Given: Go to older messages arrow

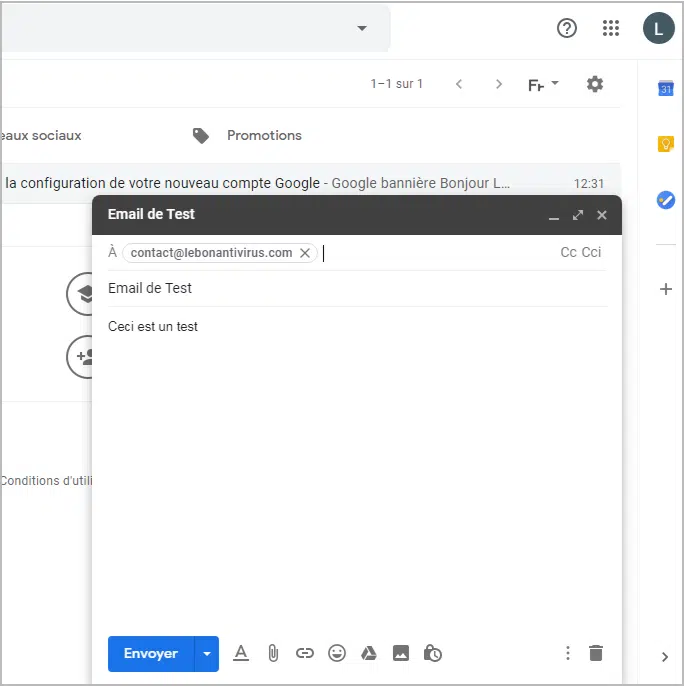Looking at the screenshot, I should (x=498, y=84).
